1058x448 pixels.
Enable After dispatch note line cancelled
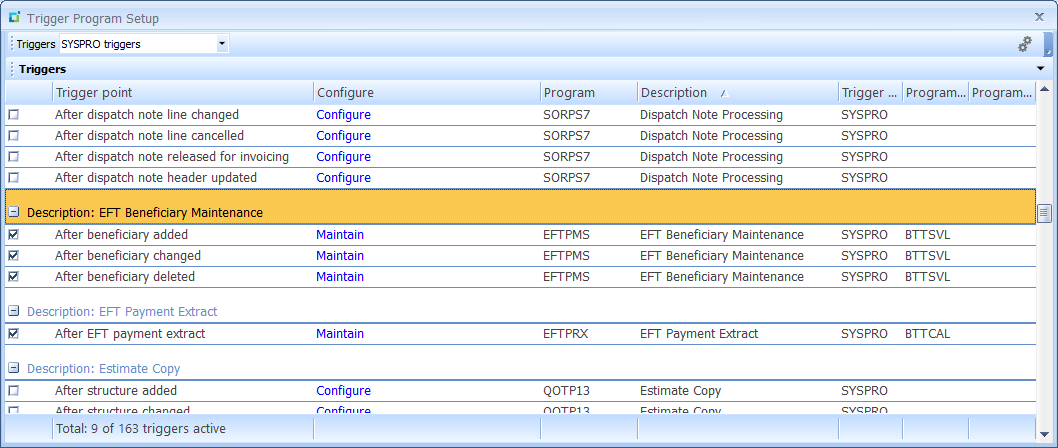point(13,136)
